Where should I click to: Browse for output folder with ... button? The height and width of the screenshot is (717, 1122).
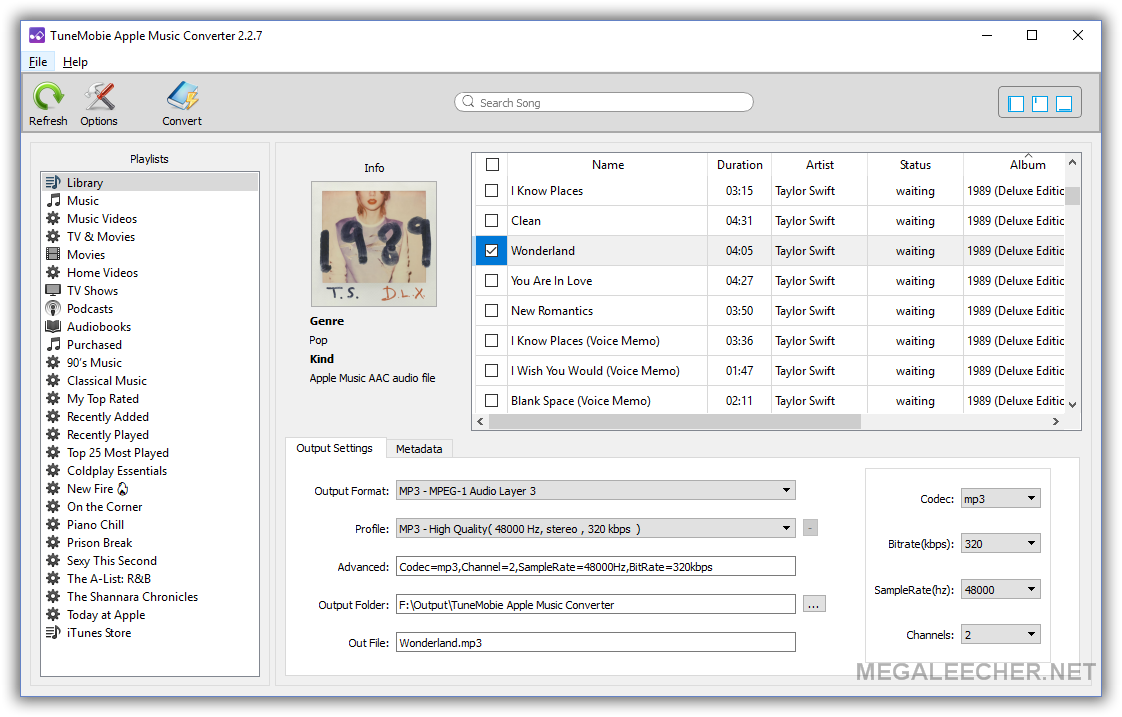pos(814,604)
